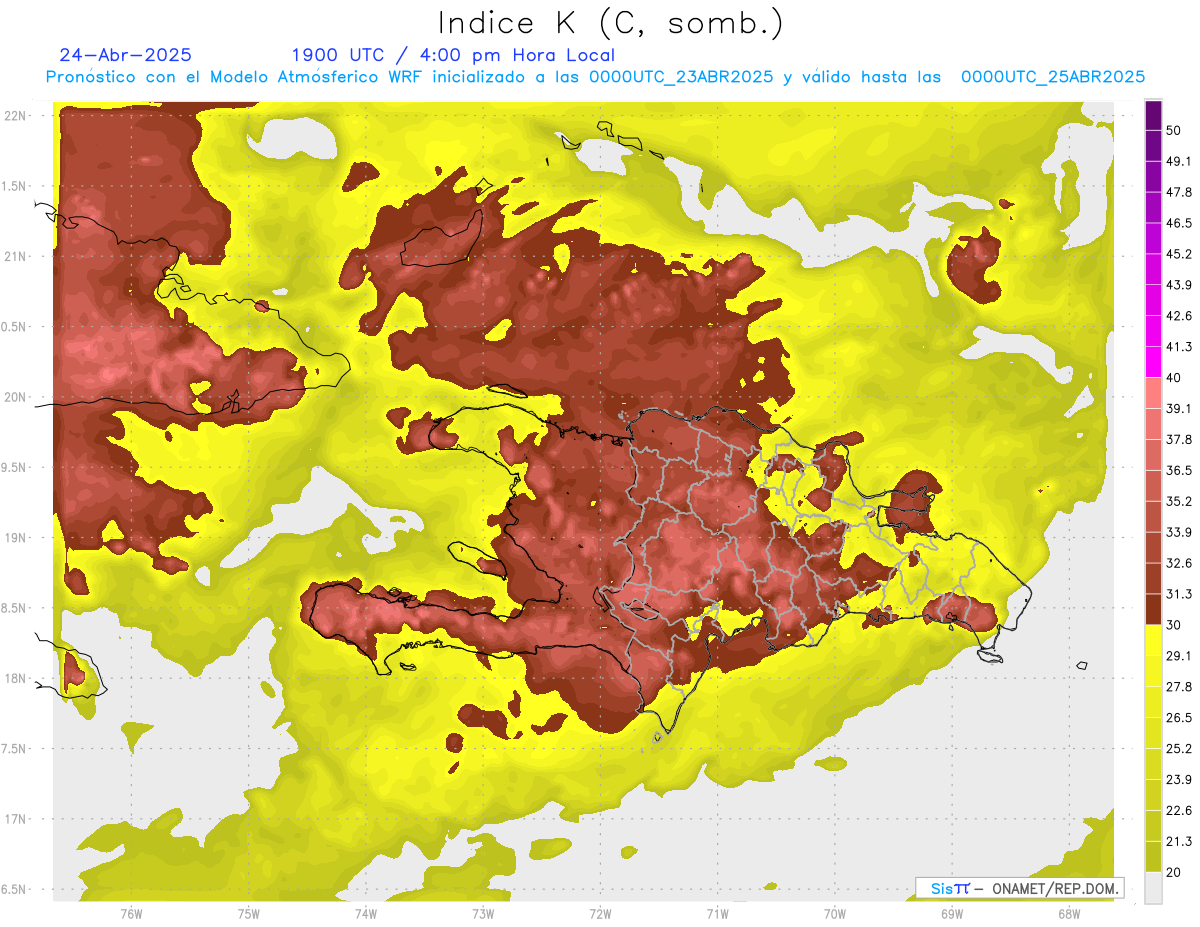This screenshot has height=927, width=1200.
Task: Click the longitude axis label '75W'
Action: tap(249, 915)
